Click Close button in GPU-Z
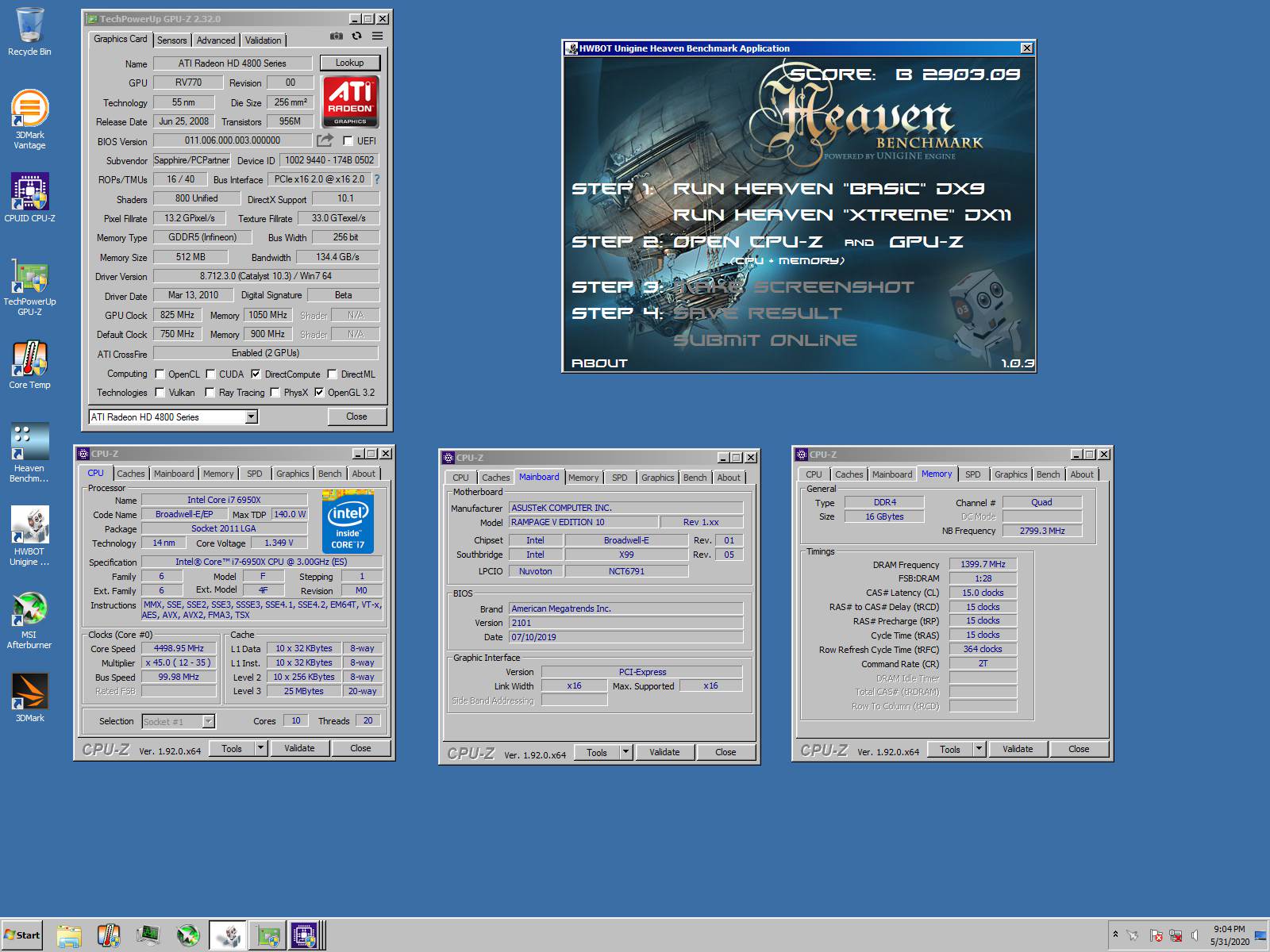 coord(356,416)
